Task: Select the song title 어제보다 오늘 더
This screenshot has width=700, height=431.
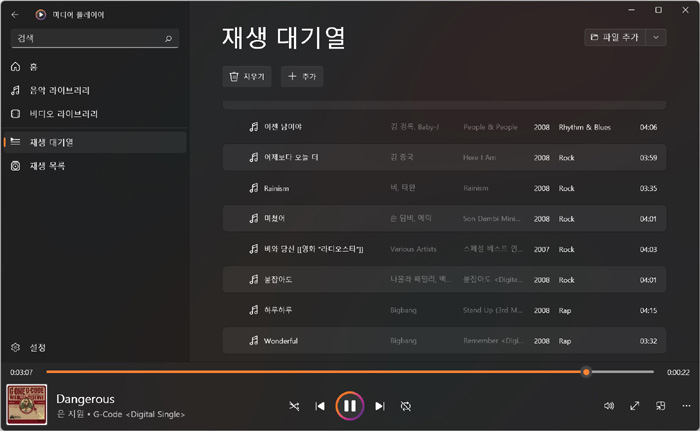Action: click(291, 158)
